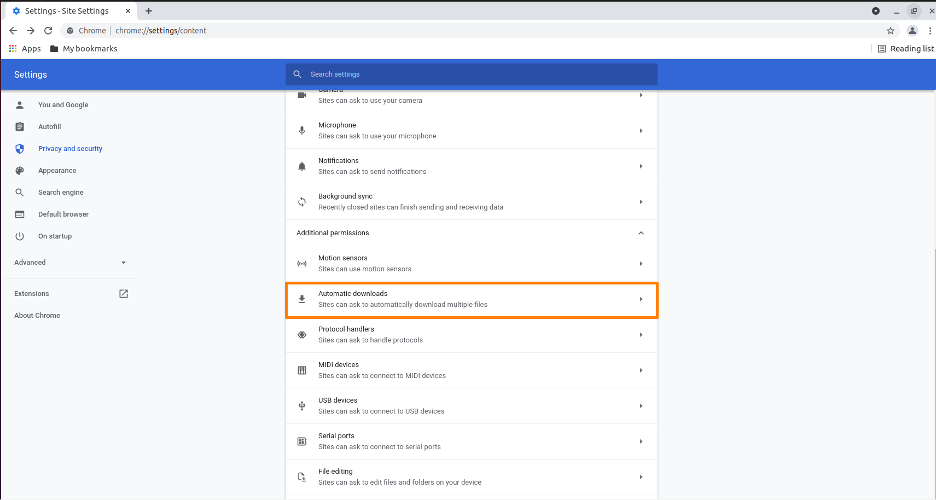Click the motion sensors icon
Viewport: 936px width, 500px height.
click(x=302, y=263)
